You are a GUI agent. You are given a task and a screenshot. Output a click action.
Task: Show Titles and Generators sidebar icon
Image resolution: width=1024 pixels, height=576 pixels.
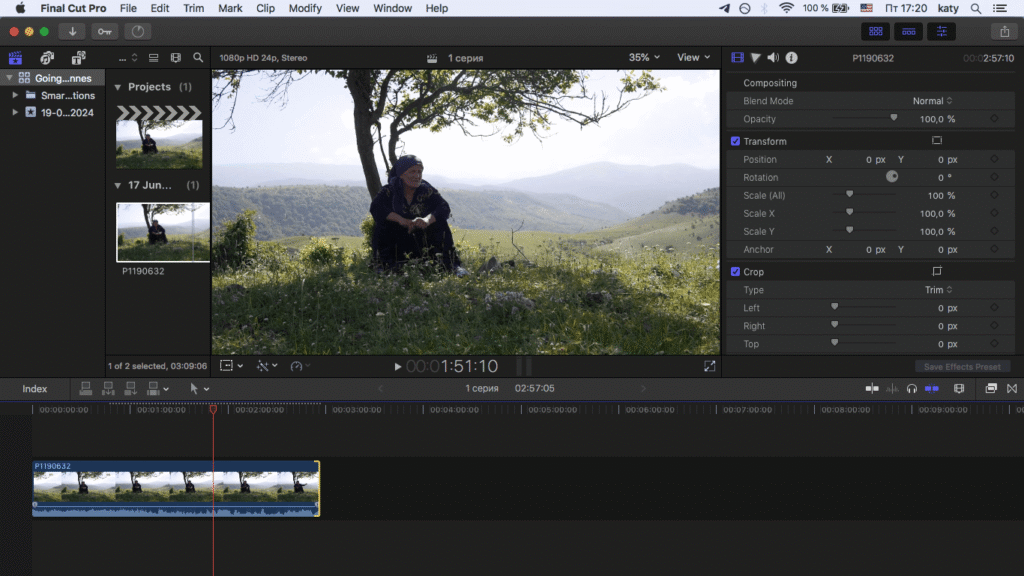tap(78, 58)
